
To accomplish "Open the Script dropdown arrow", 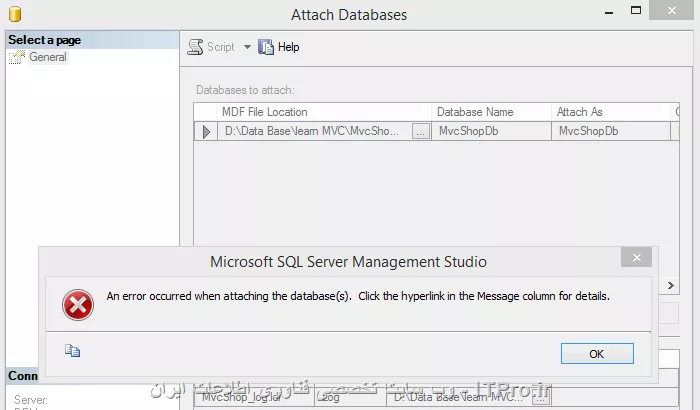I will 247,47.
